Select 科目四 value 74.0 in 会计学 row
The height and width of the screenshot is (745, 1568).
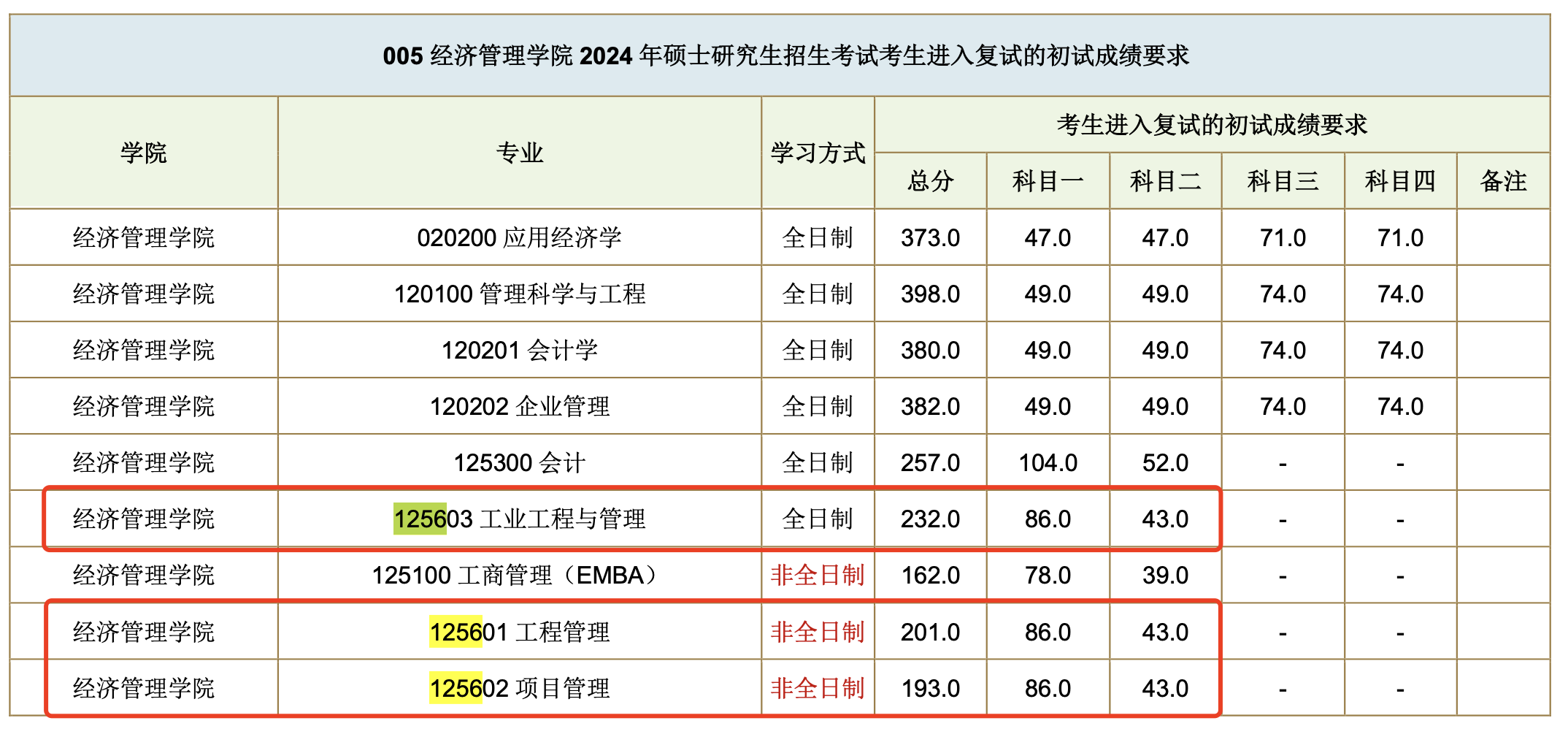point(1400,350)
